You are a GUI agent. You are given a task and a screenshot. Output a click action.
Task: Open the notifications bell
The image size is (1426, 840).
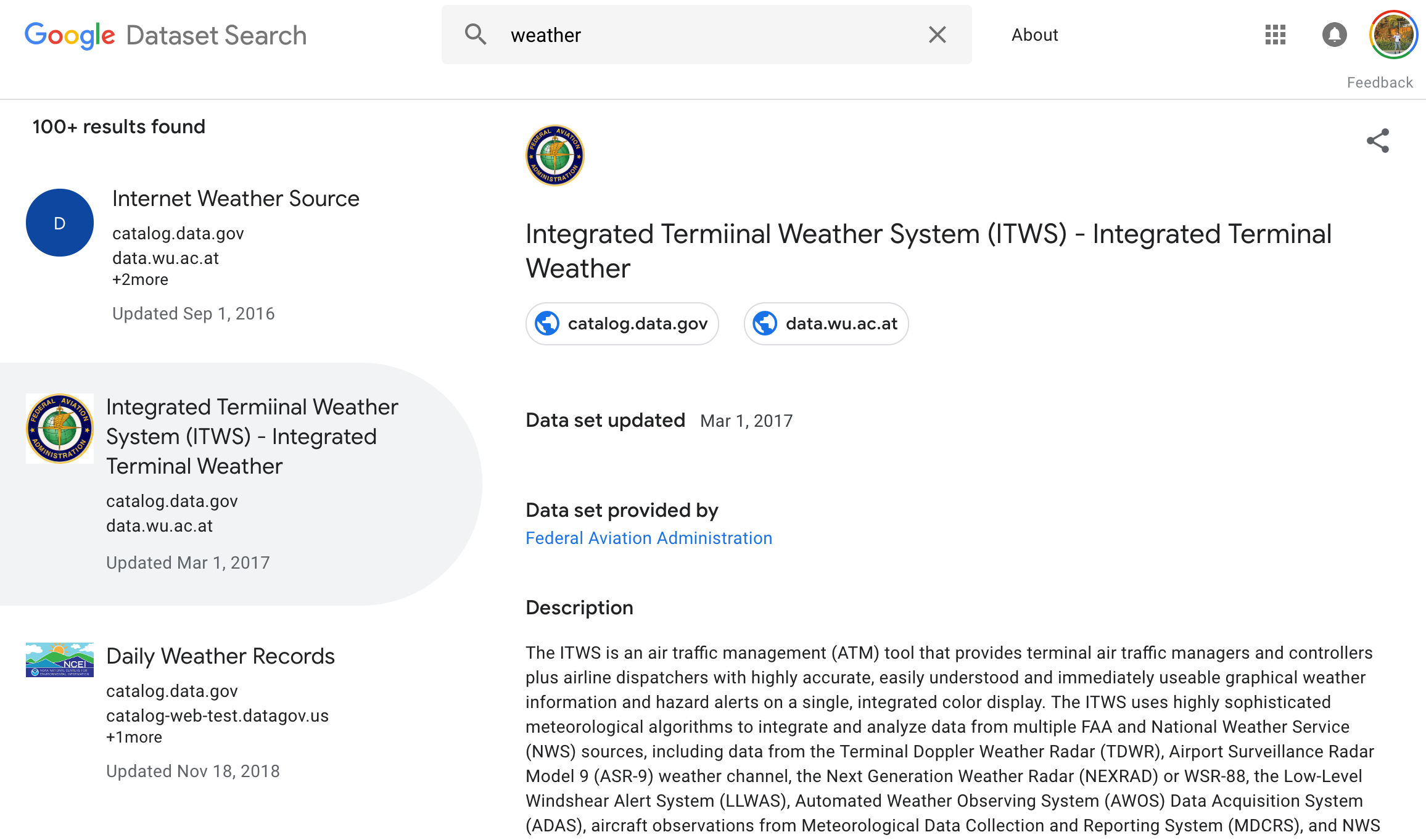pyautogui.click(x=1334, y=35)
